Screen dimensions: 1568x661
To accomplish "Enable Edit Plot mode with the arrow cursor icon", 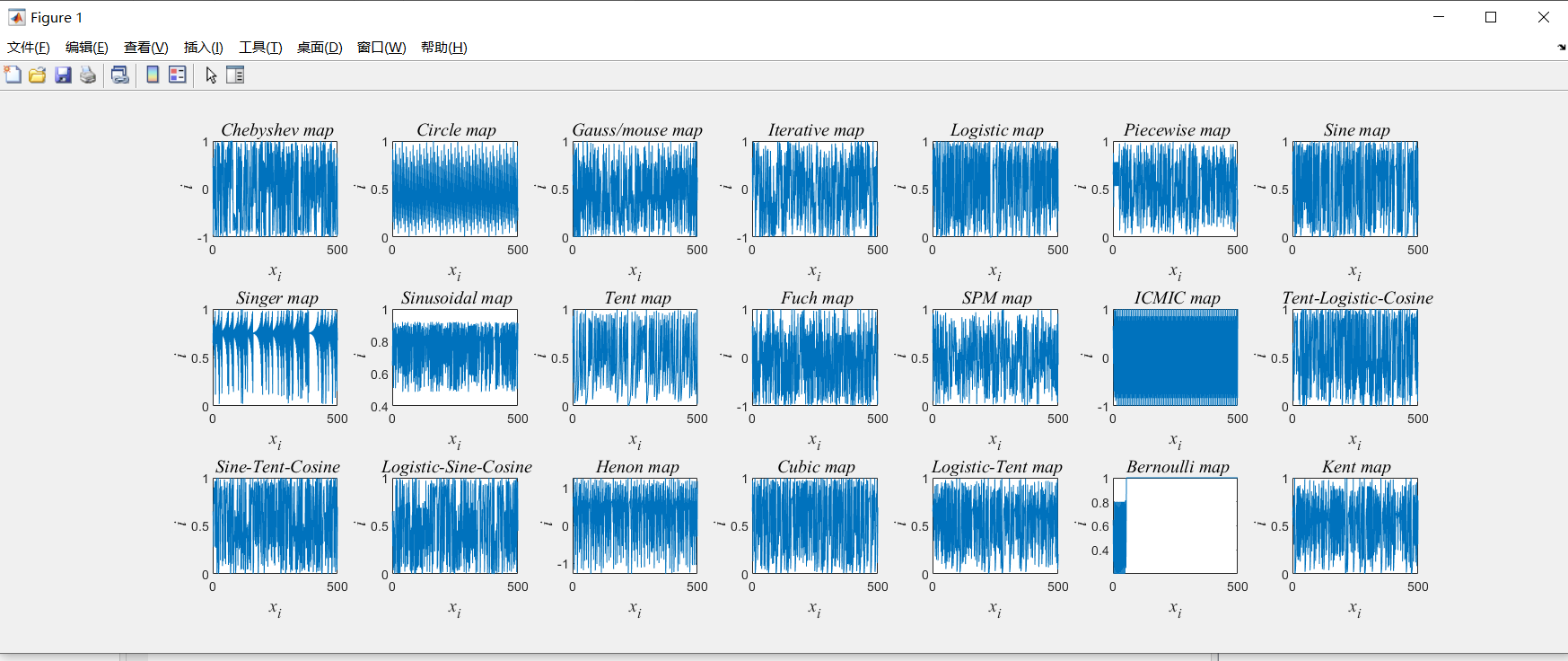I will [x=211, y=75].
